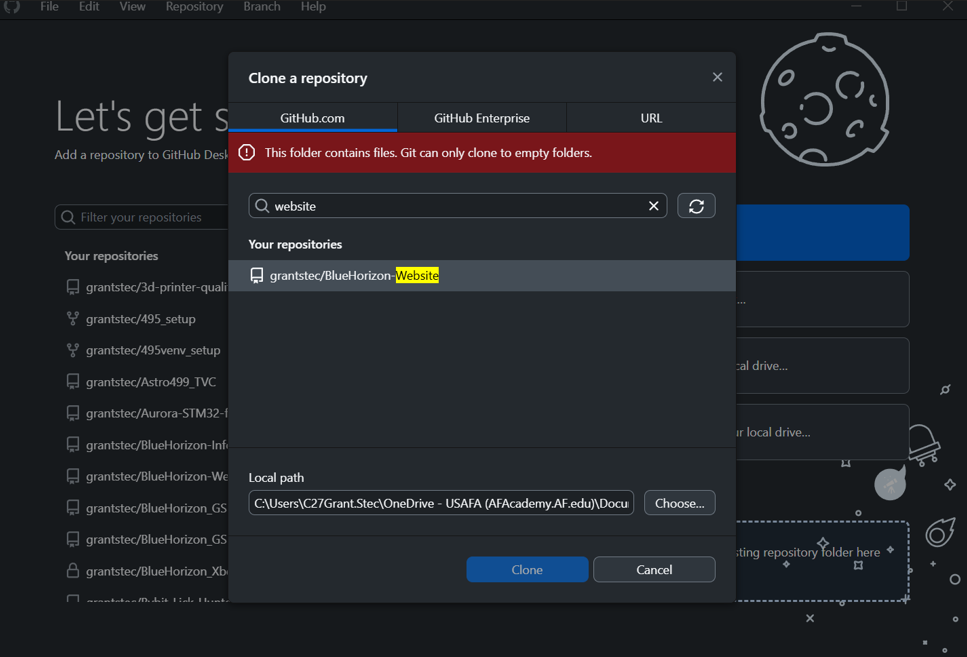Viewport: 967px width, 657px height.
Task: Select grantstec/495_setup forked repository
Action: pyautogui.click(x=147, y=319)
